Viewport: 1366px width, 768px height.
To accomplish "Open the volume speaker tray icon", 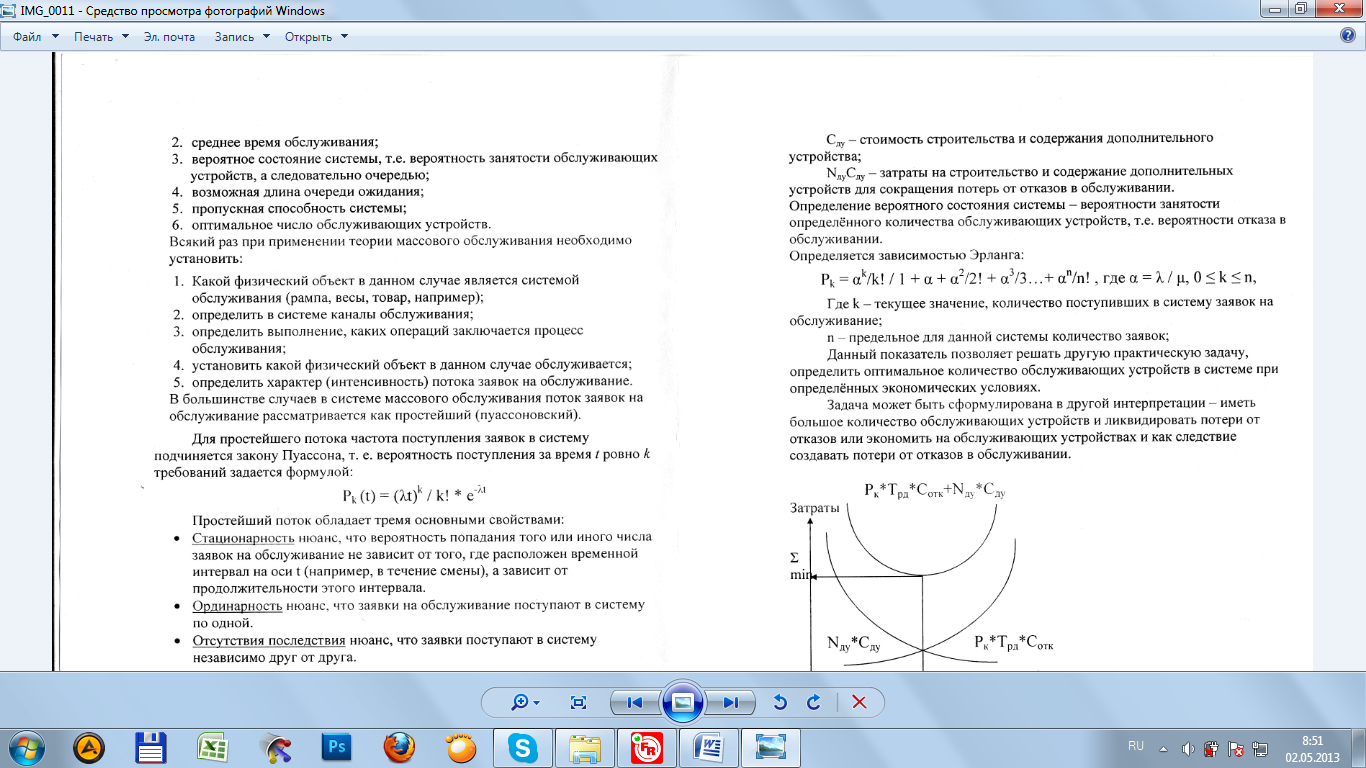I will (1188, 747).
